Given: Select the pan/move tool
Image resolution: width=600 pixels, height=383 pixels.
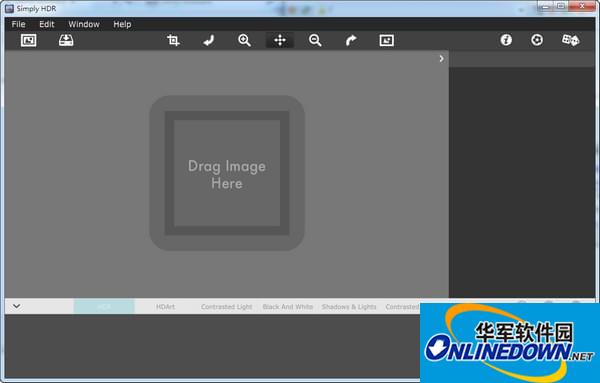Looking at the screenshot, I should (x=280, y=40).
